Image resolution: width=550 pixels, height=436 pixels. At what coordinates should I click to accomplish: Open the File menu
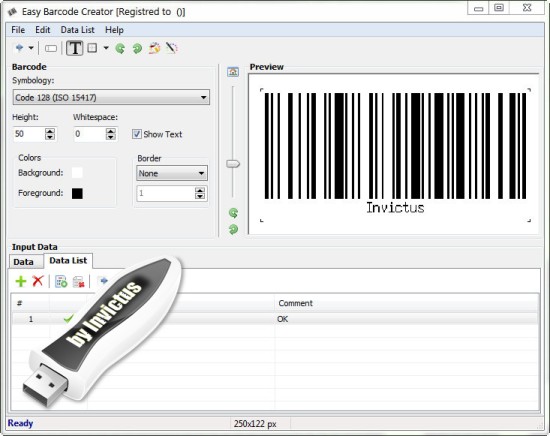[18, 30]
